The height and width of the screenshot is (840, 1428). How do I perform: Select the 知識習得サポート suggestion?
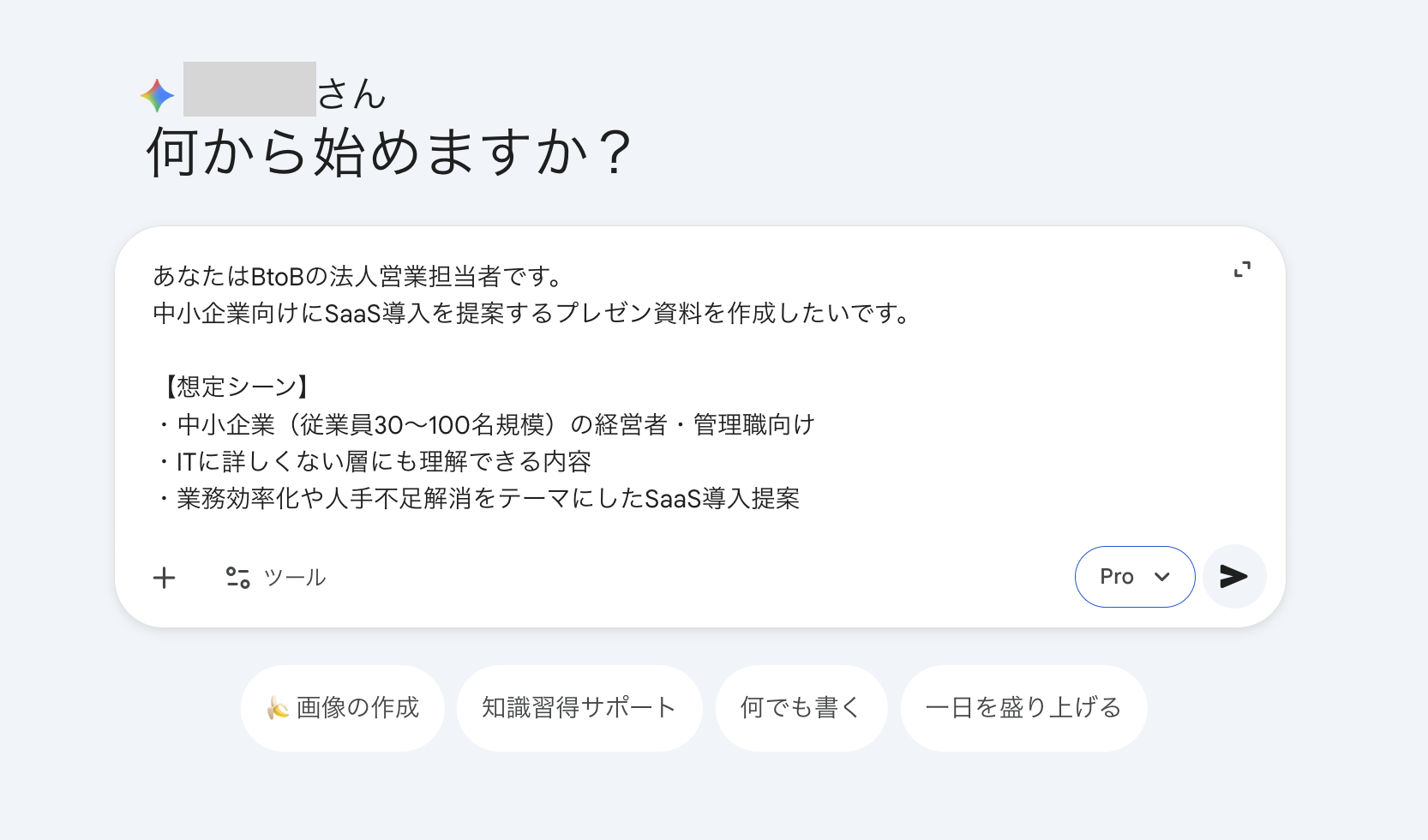point(579,708)
